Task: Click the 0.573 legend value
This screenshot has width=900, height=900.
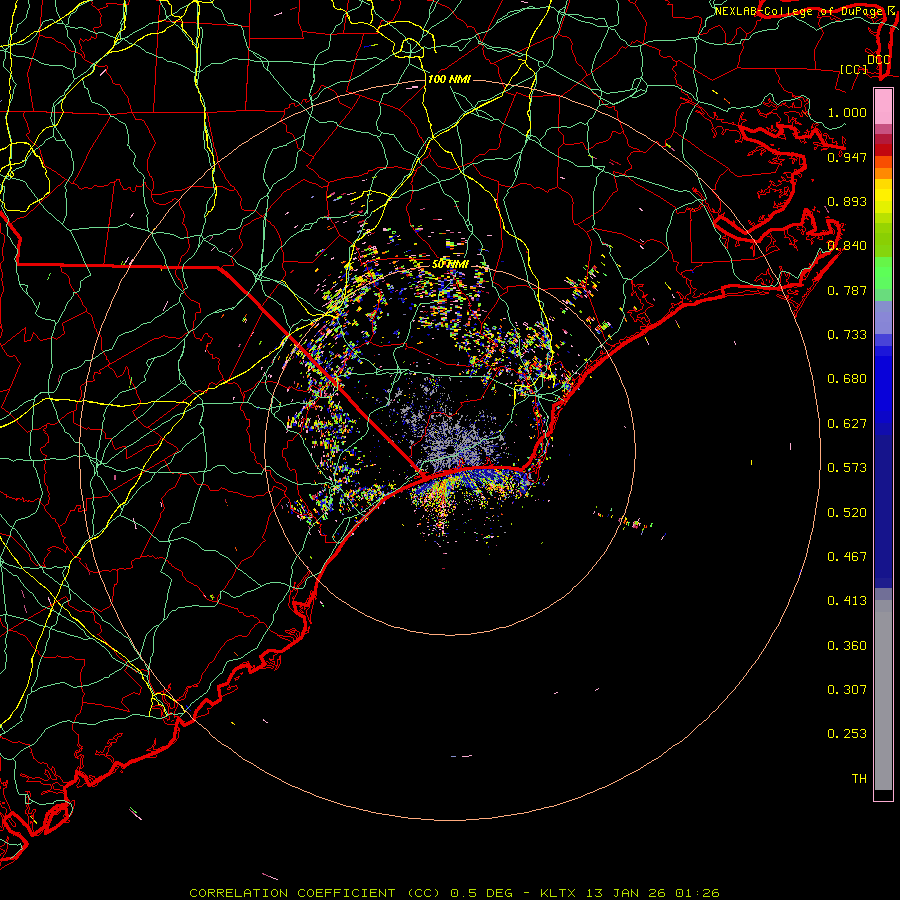Action: click(847, 468)
